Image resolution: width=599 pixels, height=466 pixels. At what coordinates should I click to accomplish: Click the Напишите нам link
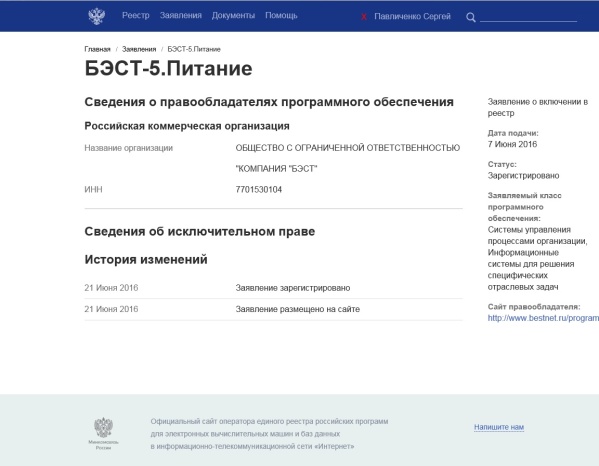click(499, 427)
